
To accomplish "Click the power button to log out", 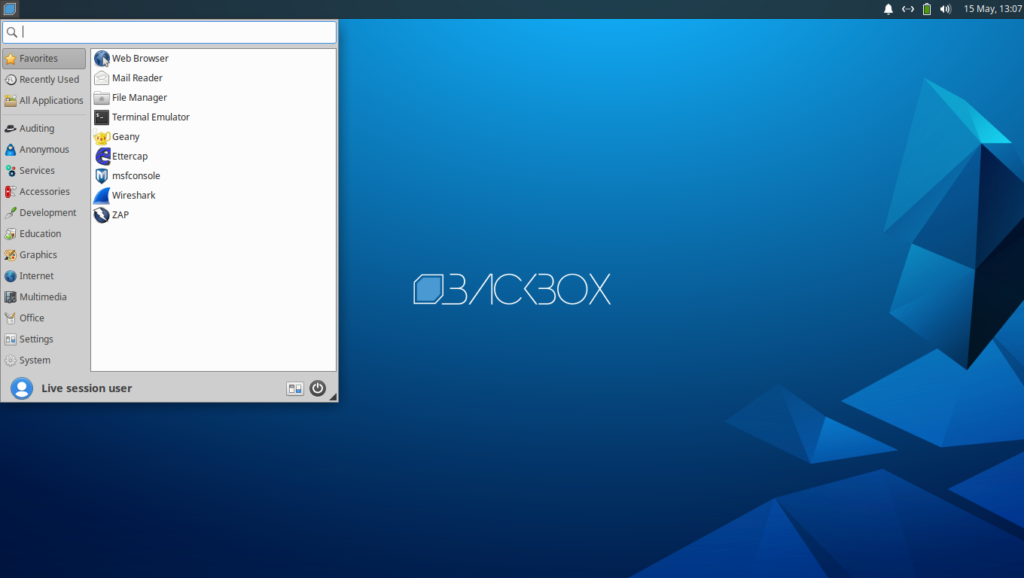I will [x=318, y=388].
